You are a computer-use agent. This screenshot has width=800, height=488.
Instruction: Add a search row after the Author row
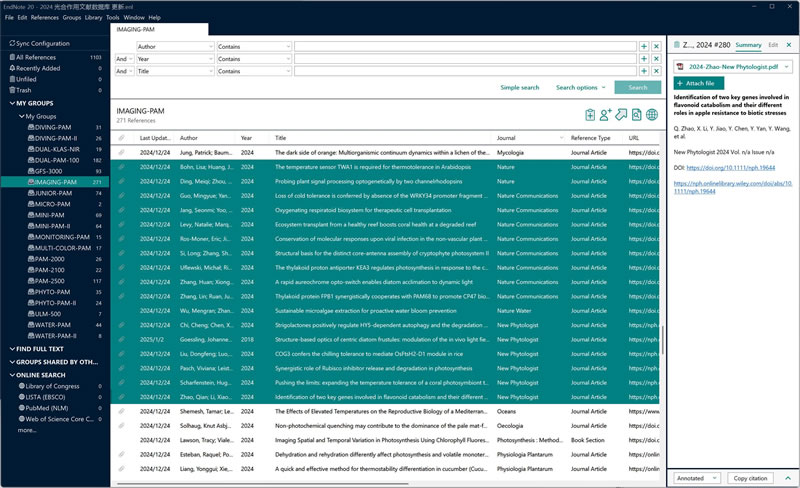tap(643, 46)
